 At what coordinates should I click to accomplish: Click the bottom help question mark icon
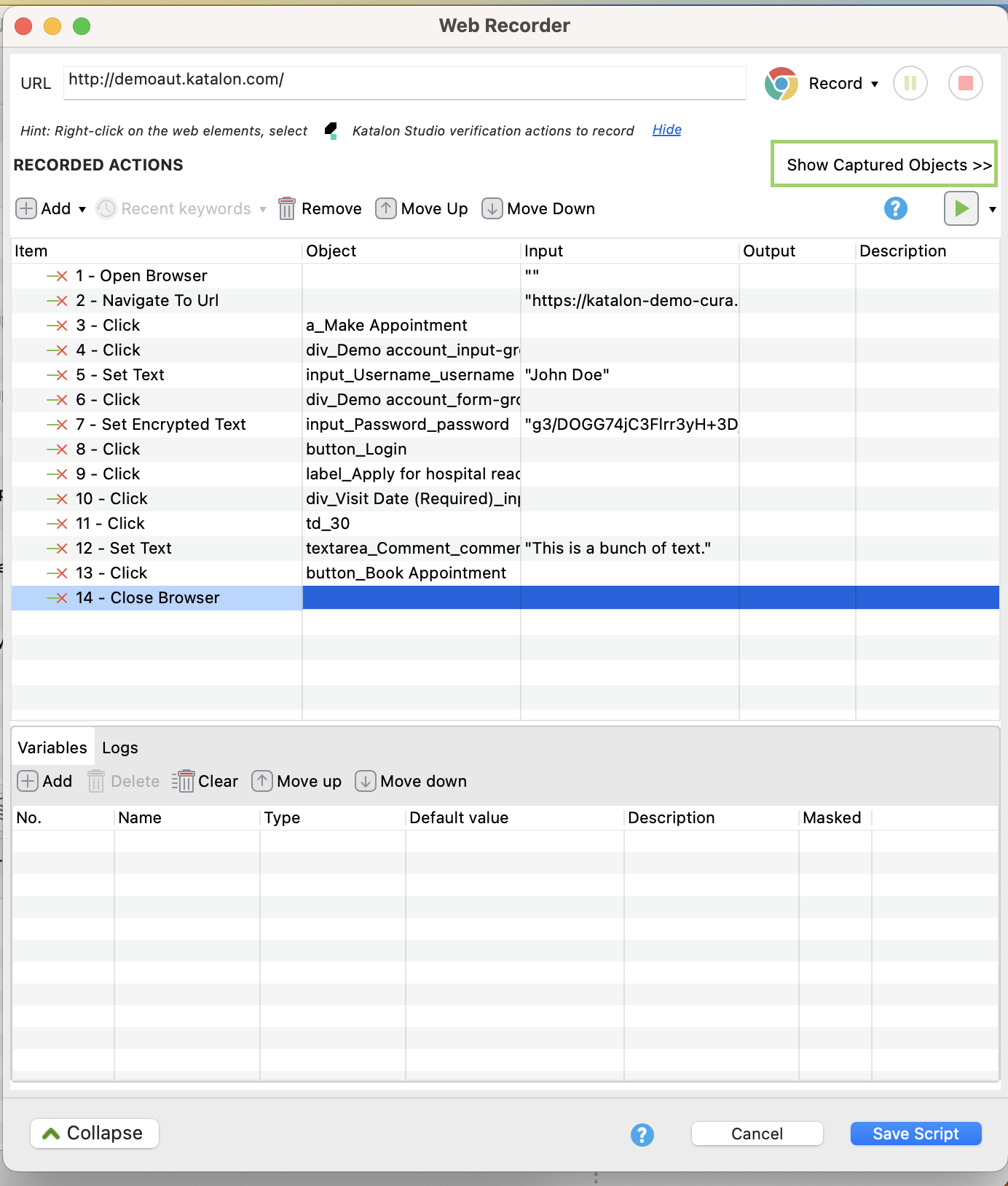(x=642, y=1134)
